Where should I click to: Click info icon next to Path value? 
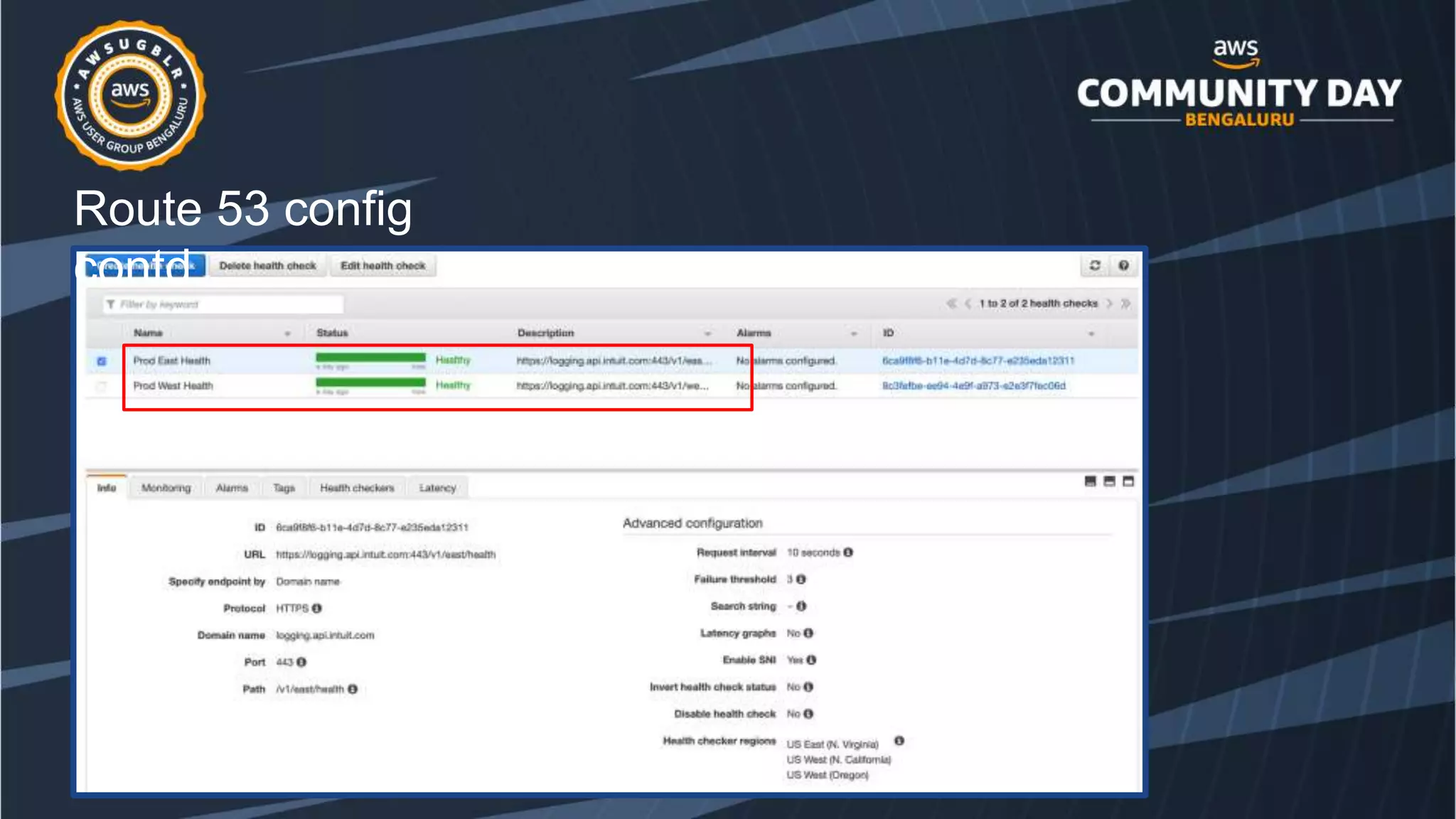coord(353,689)
